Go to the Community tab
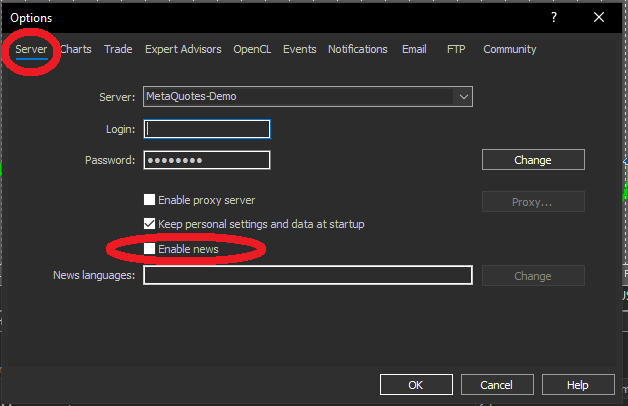The height and width of the screenshot is (406, 628). coord(510,49)
